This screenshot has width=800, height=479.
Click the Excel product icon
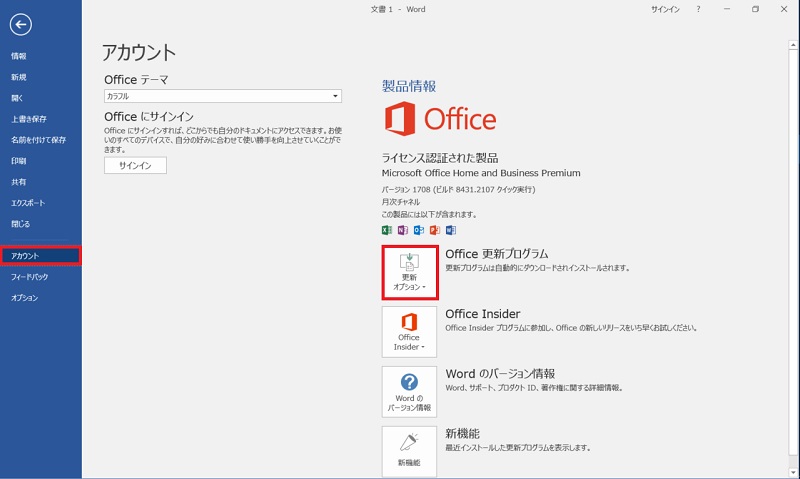tap(387, 230)
